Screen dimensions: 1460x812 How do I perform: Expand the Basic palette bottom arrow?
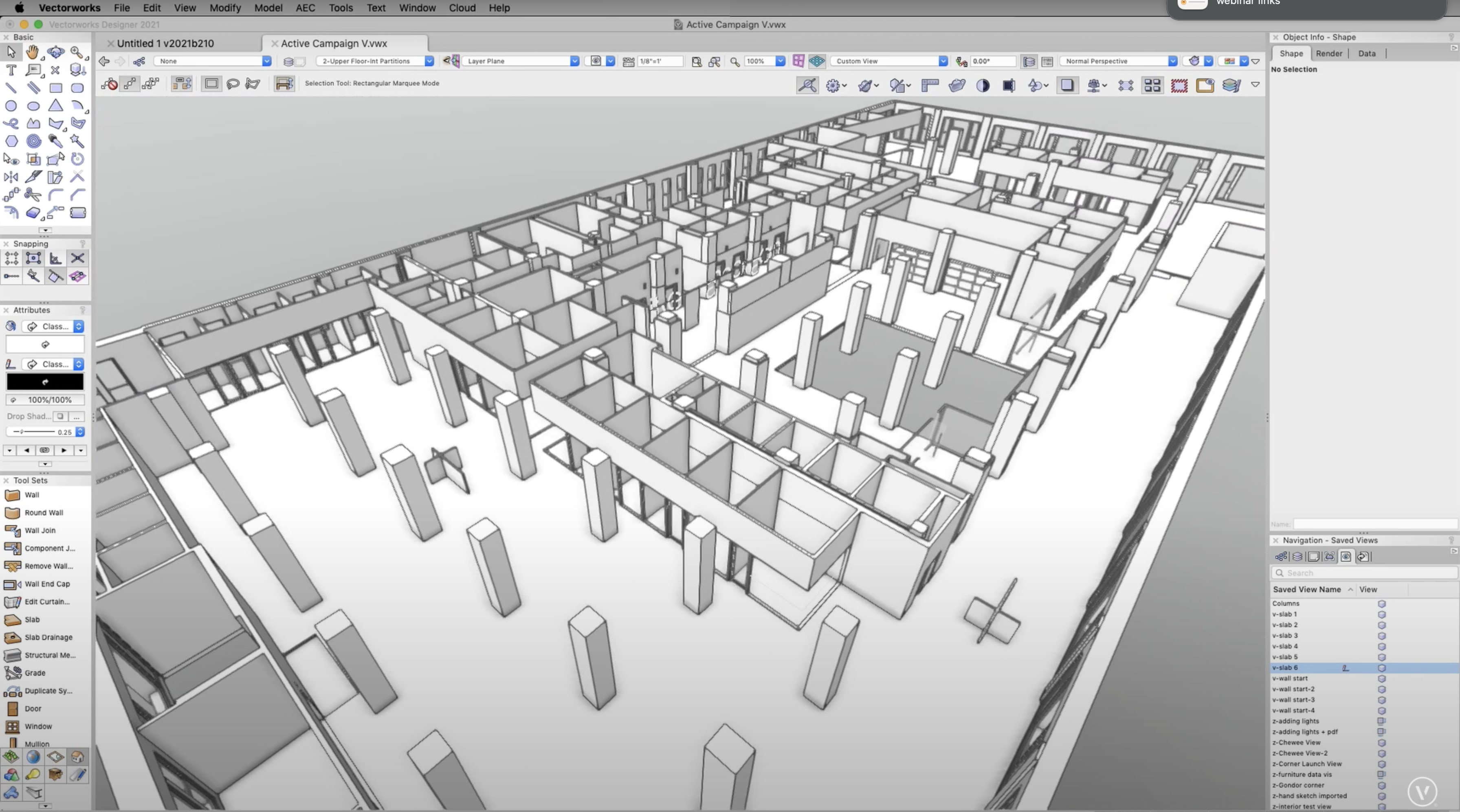45,230
